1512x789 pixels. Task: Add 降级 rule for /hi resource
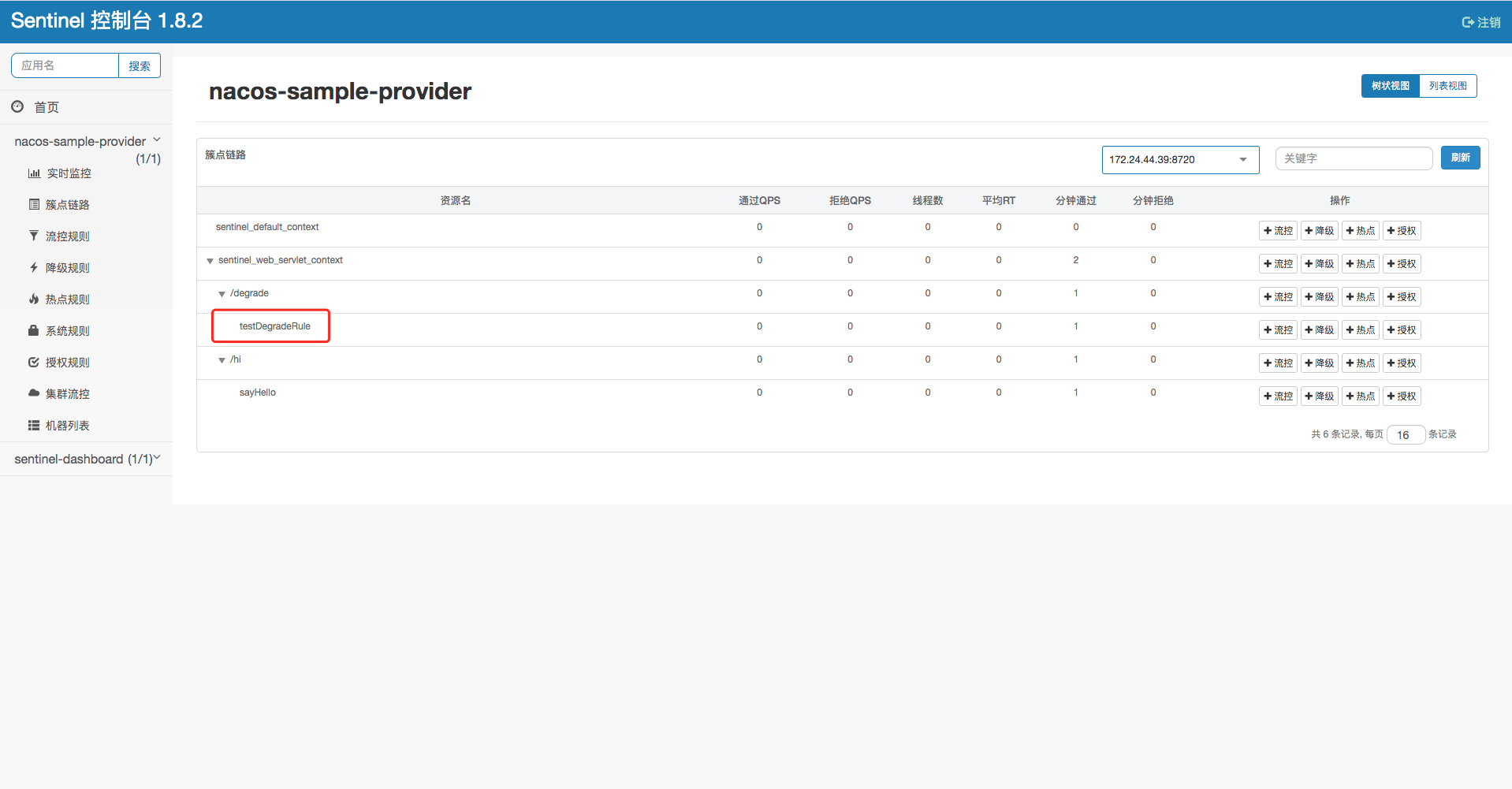tap(1319, 363)
